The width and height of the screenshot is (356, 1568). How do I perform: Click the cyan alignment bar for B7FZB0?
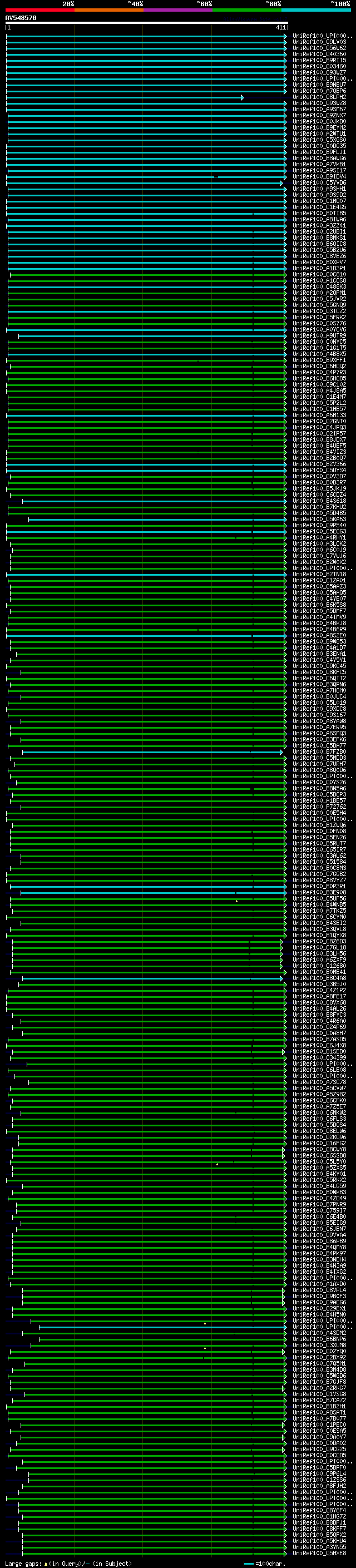(152, 753)
